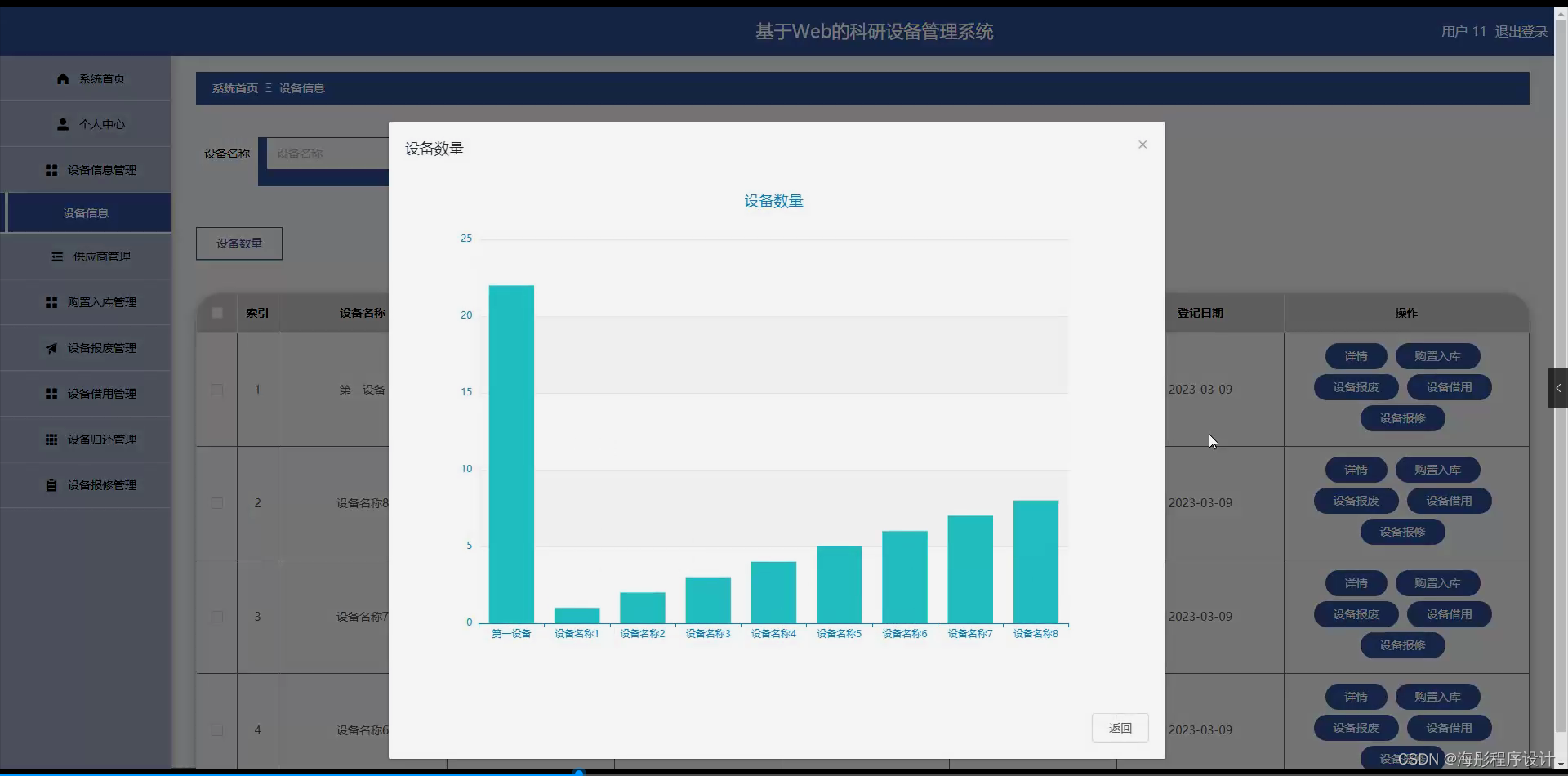Check the checkbox for row 2
The image size is (1568, 776).
tap(216, 503)
